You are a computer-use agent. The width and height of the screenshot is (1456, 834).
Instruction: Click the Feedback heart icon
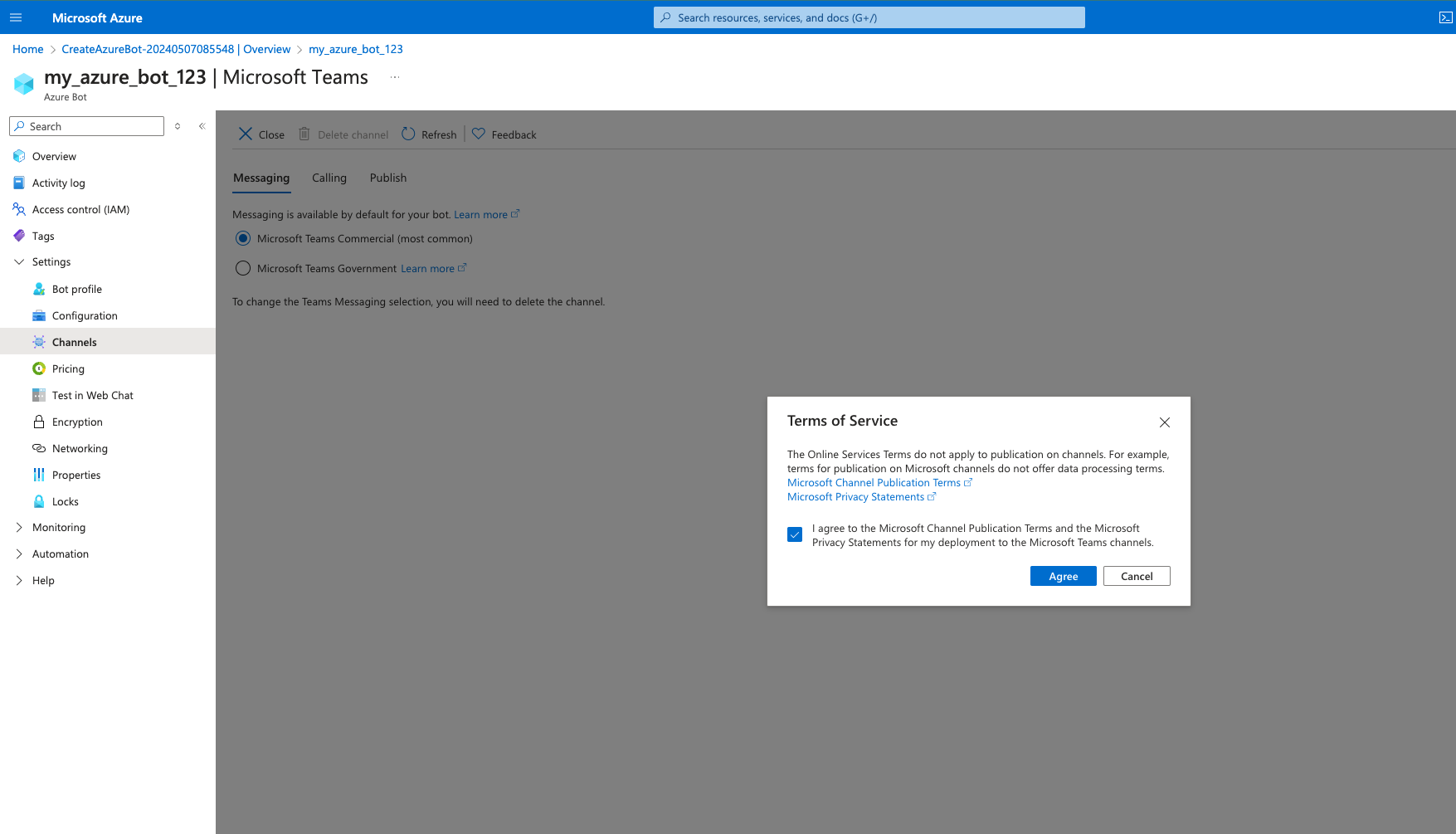(x=479, y=134)
